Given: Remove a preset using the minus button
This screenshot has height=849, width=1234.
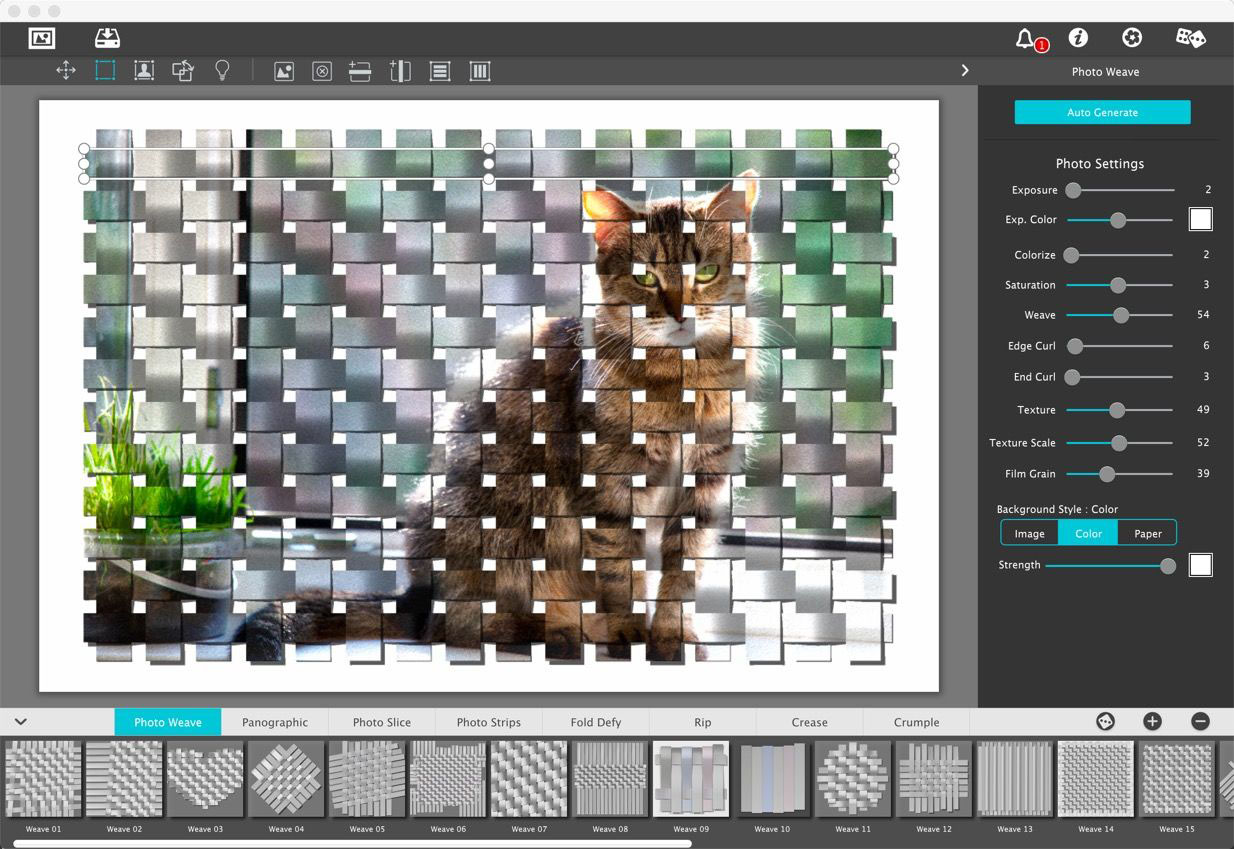Looking at the screenshot, I should coord(1198,720).
